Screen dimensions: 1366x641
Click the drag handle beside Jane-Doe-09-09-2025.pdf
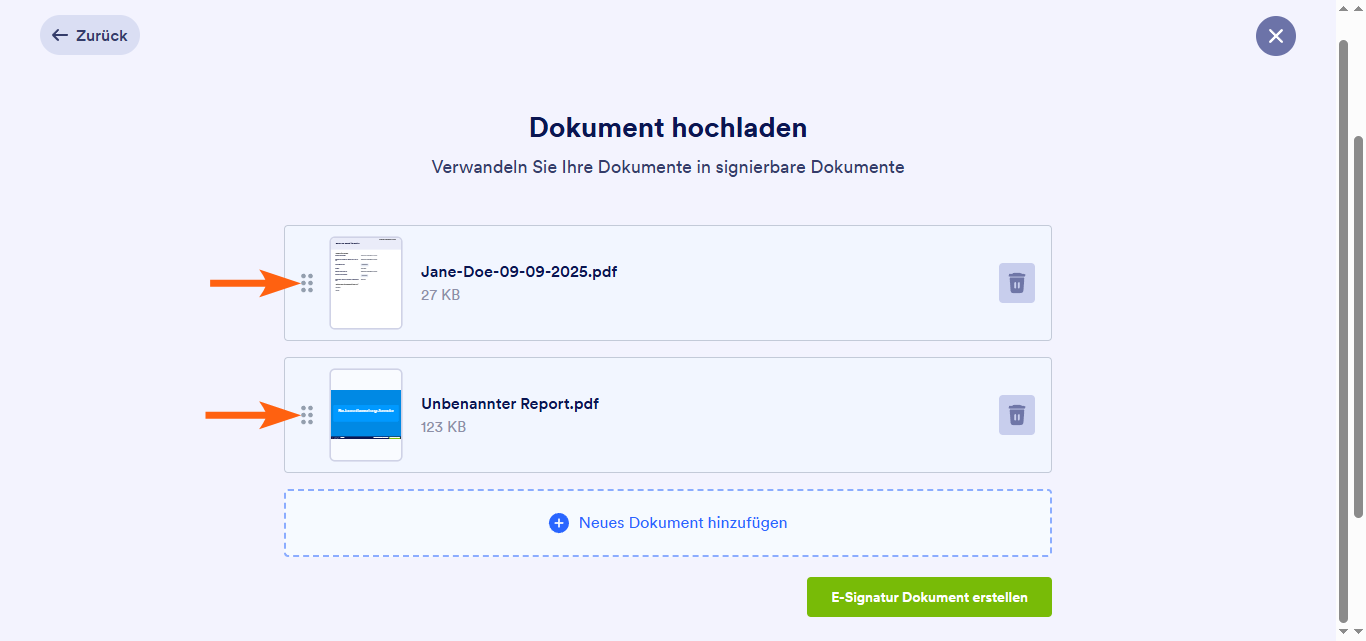point(308,283)
